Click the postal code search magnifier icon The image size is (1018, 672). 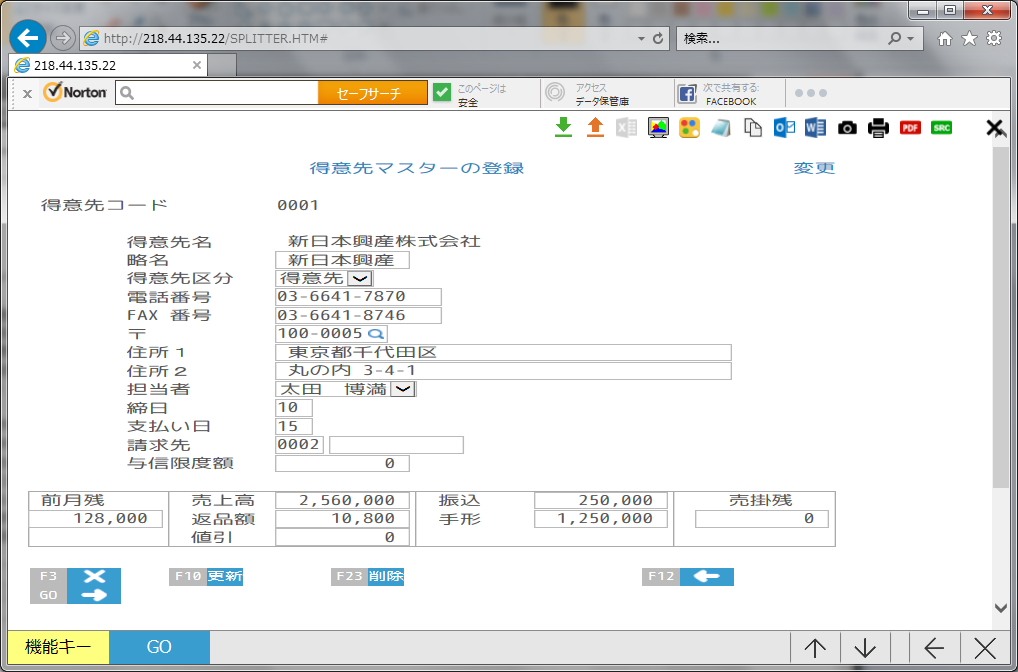coord(376,334)
